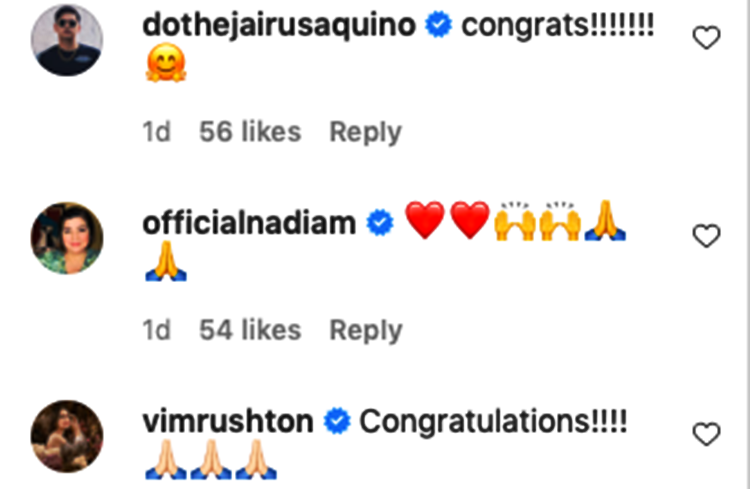Image resolution: width=750 pixels, height=489 pixels.
Task: Like vimrushton's Congratulations comment via heart icon
Action: pyautogui.click(x=706, y=434)
